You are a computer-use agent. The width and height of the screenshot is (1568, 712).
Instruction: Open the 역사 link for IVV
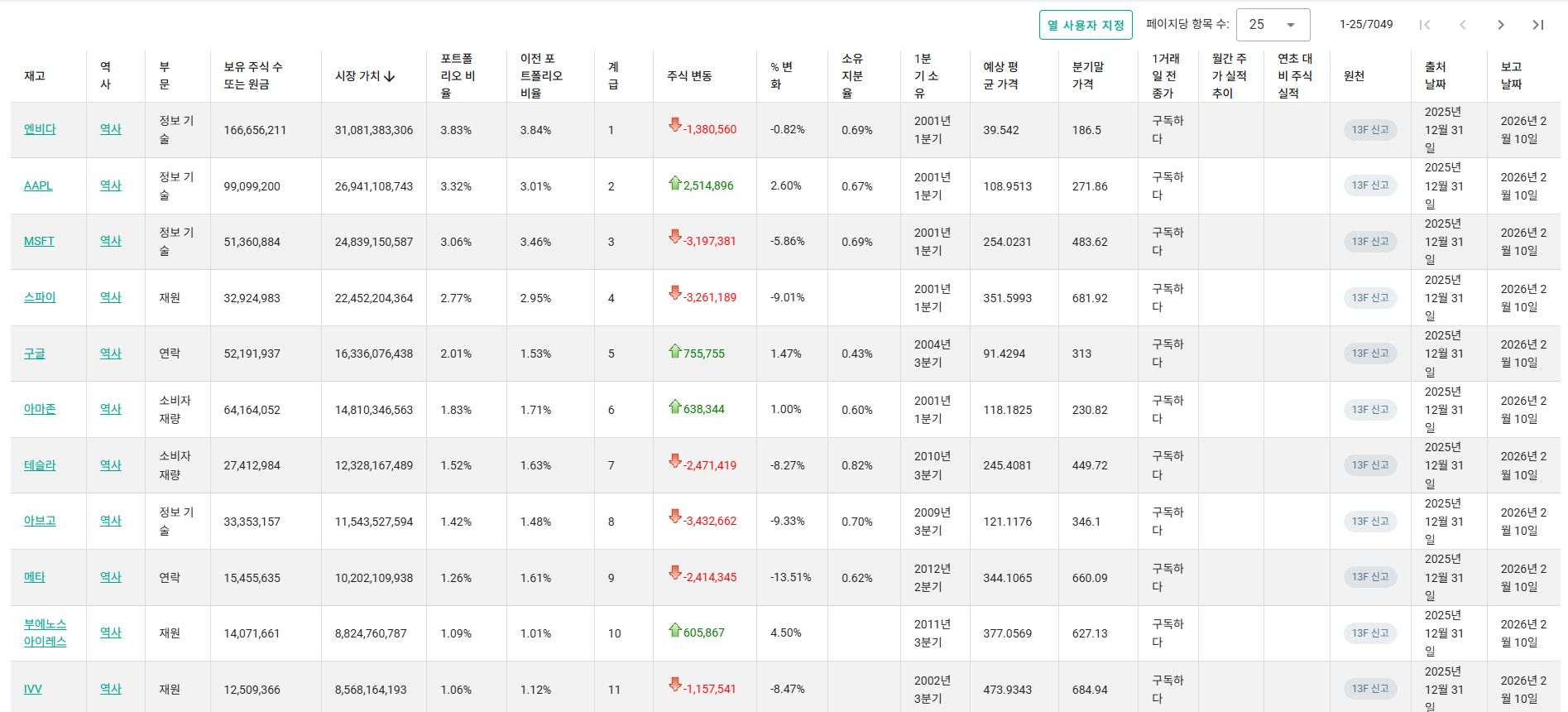pyautogui.click(x=110, y=689)
